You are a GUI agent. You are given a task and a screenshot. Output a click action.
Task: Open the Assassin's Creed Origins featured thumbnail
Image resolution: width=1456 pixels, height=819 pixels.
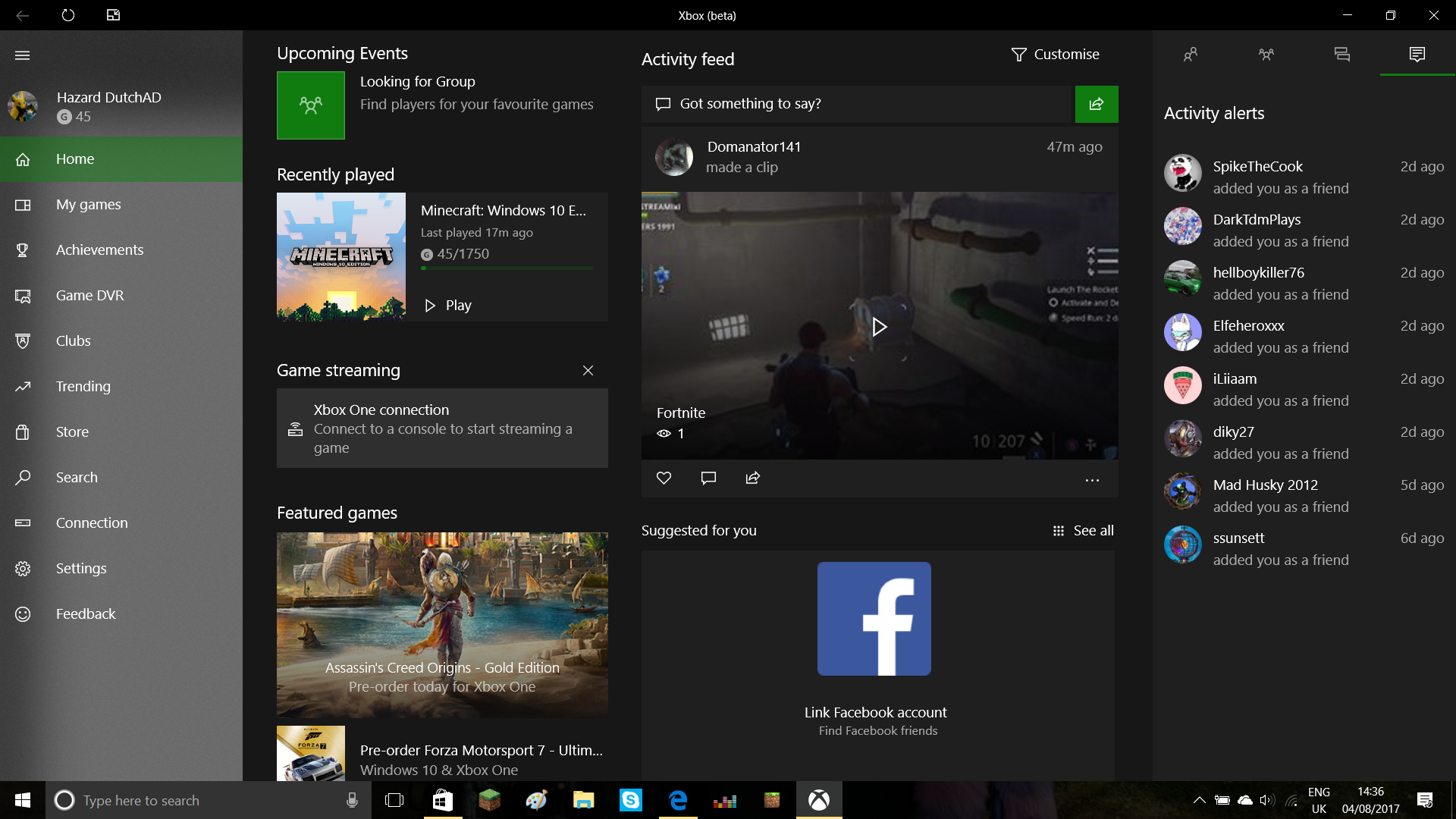442,625
